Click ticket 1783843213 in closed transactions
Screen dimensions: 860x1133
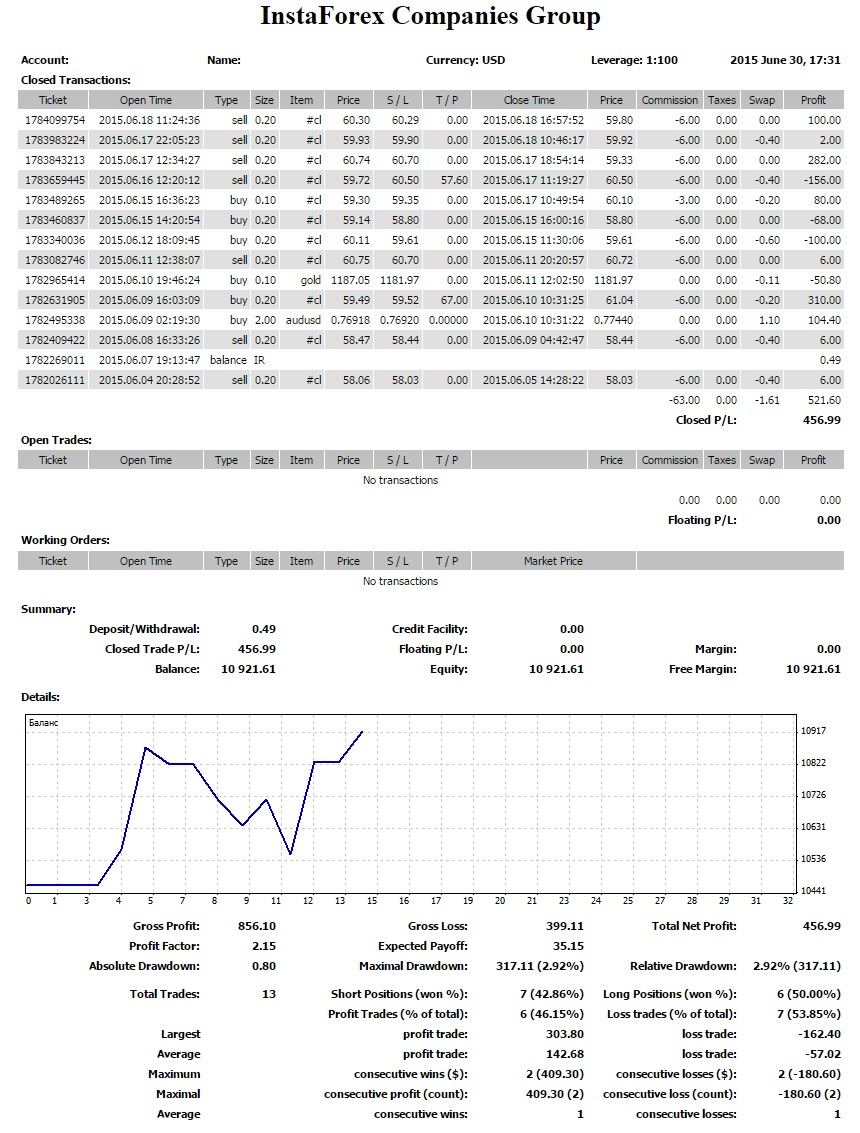click(x=55, y=160)
